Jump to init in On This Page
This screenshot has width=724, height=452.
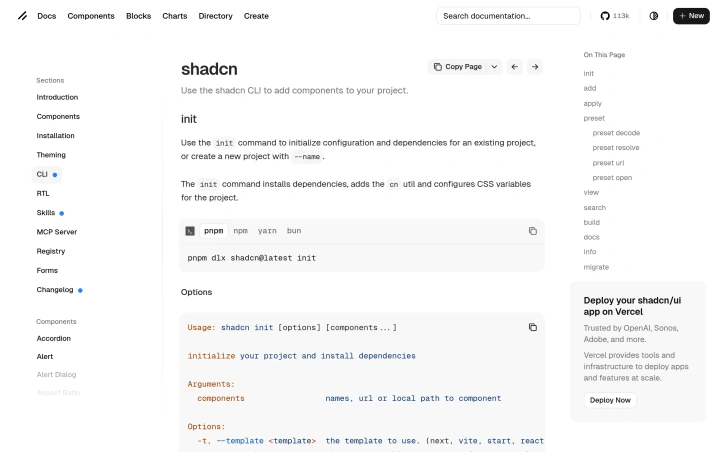click(x=589, y=73)
